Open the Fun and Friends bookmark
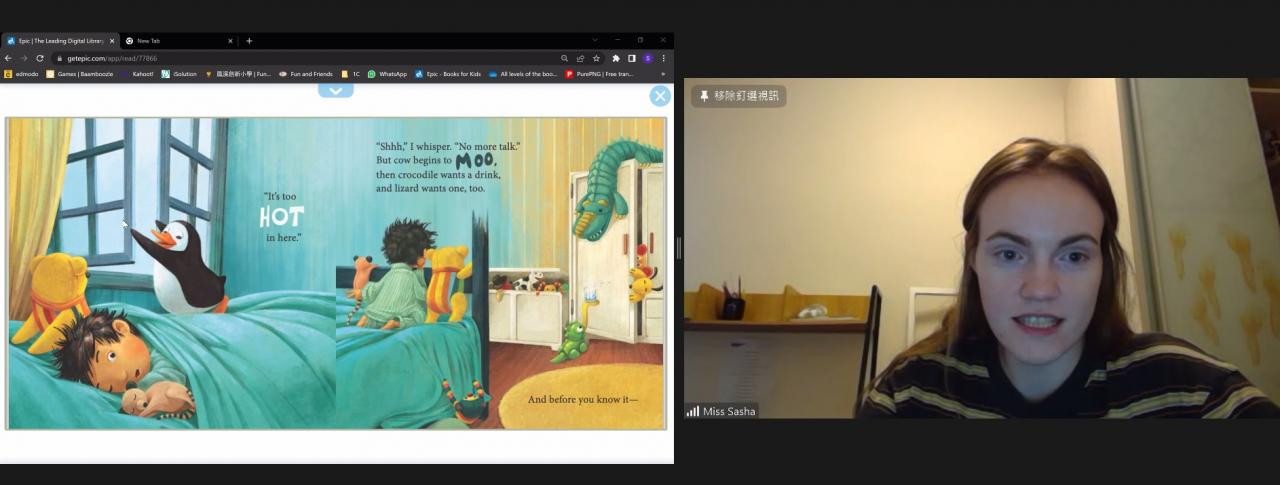The image size is (1280, 485). (306, 74)
